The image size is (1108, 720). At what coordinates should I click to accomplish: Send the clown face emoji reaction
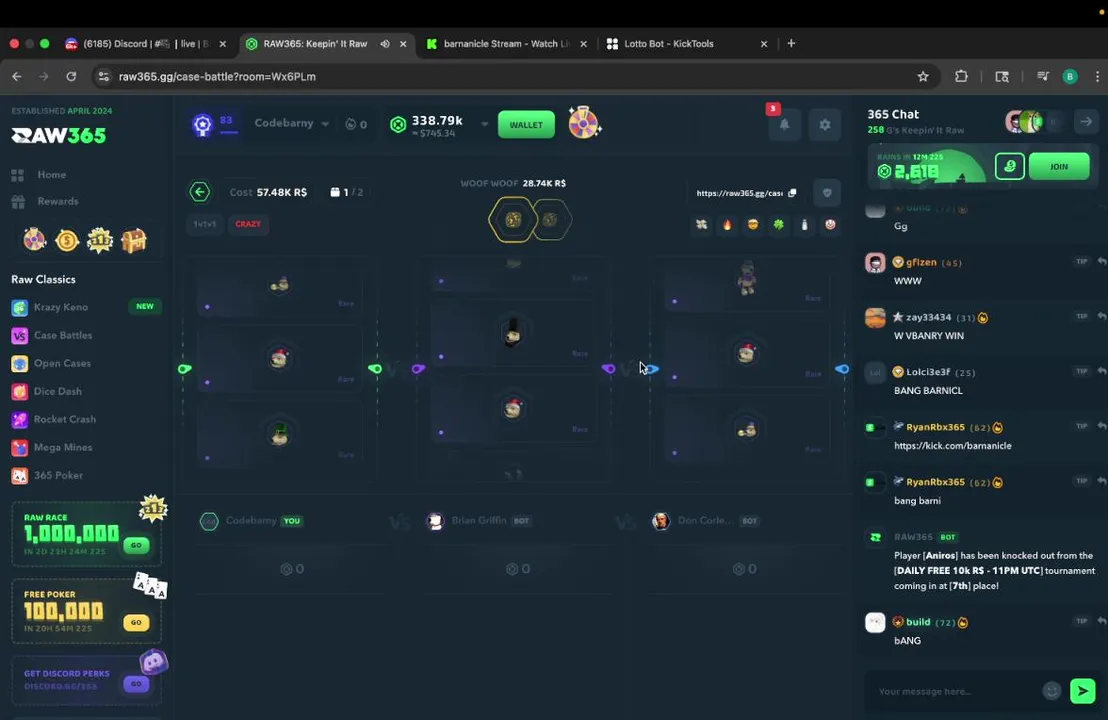(830, 225)
